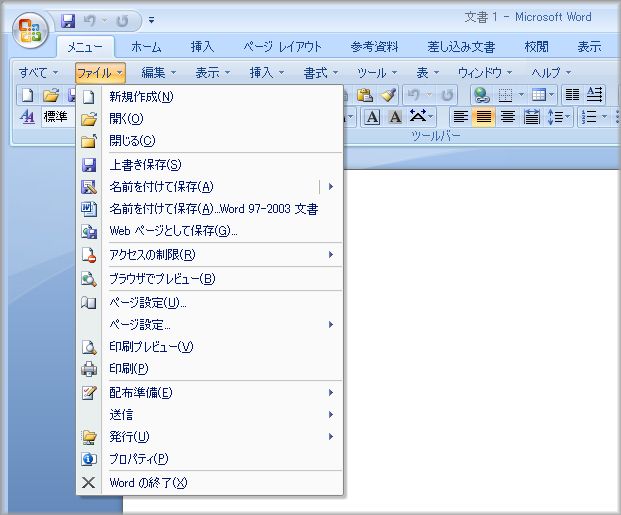Screen dimensions: 621x515
Task: Expand the 送信 submenu
Action: coord(210,415)
